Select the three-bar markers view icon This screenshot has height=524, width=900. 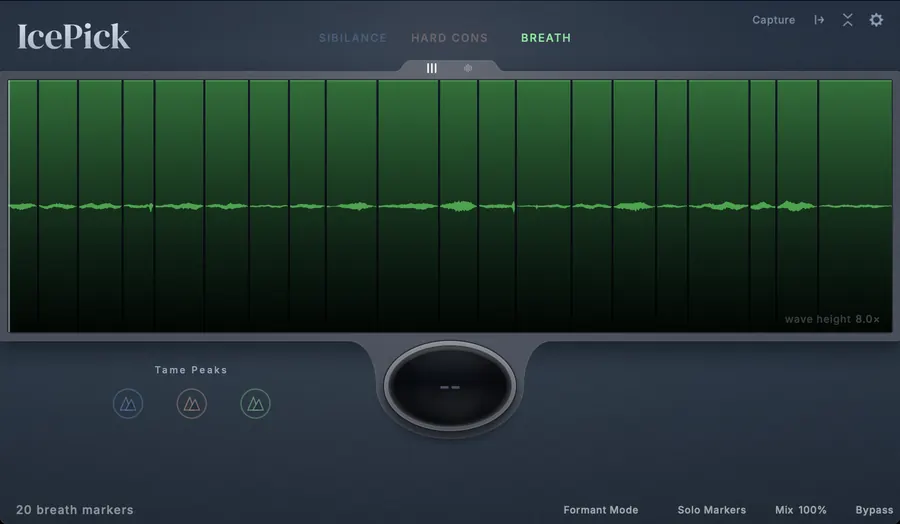432,68
